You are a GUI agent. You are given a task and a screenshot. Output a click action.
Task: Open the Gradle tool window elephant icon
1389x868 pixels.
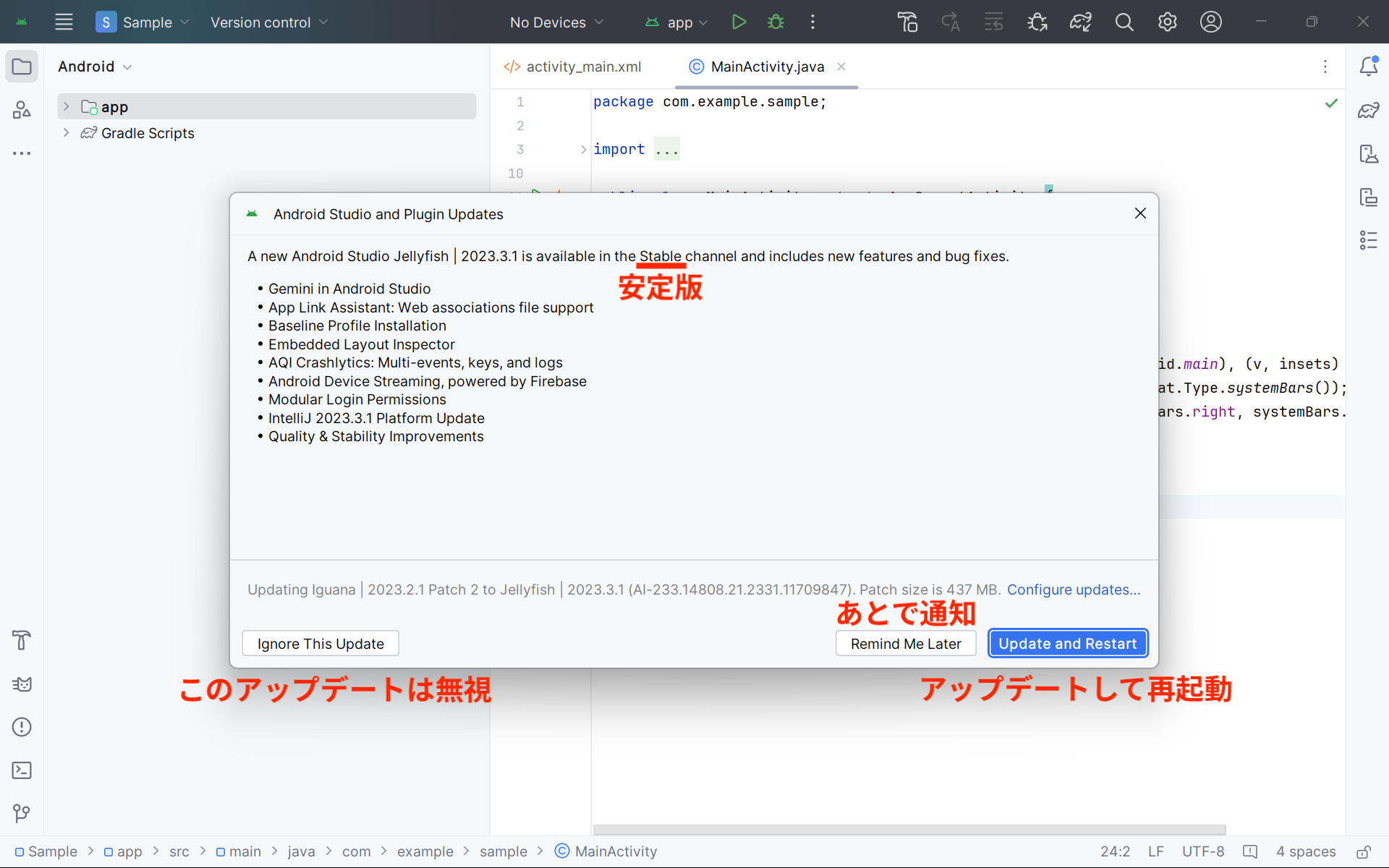point(1368,110)
